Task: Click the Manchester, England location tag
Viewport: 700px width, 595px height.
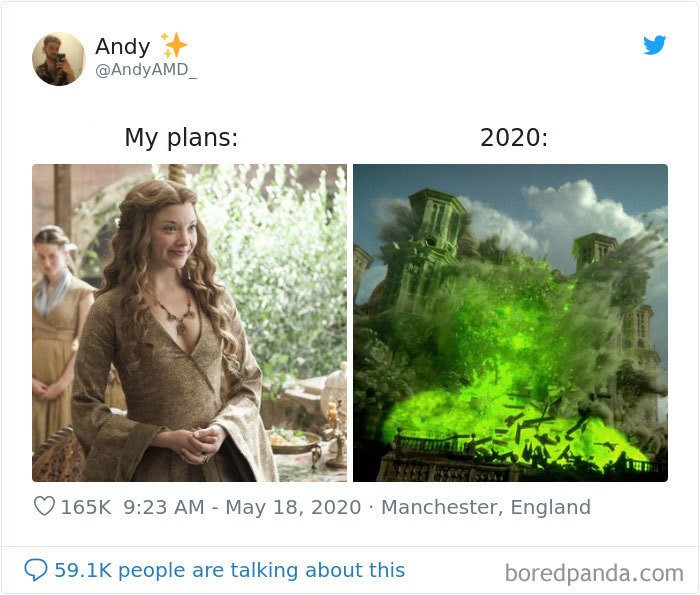Action: [x=486, y=507]
